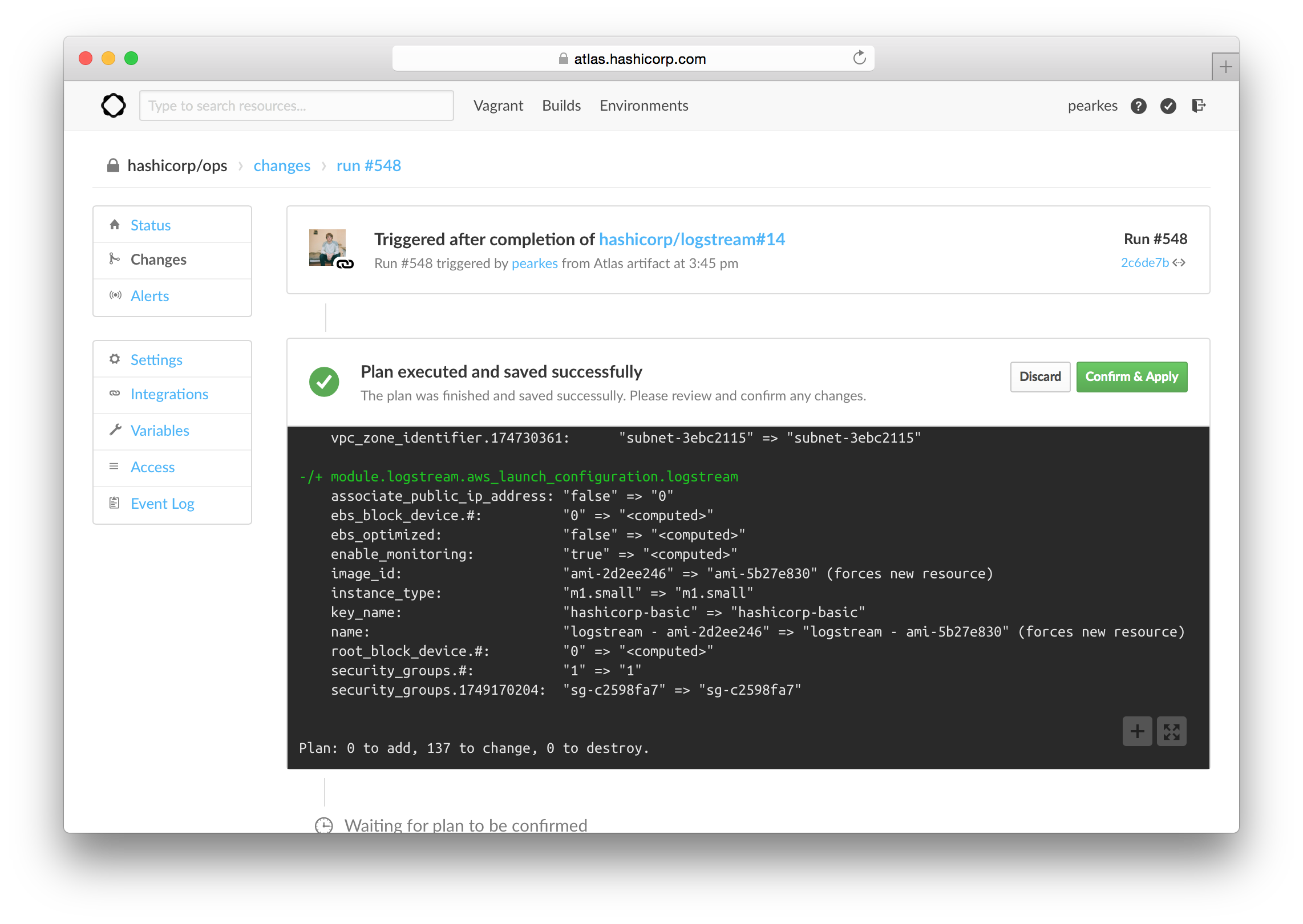Open Settings in sidebar
1303x924 pixels.
172,359
